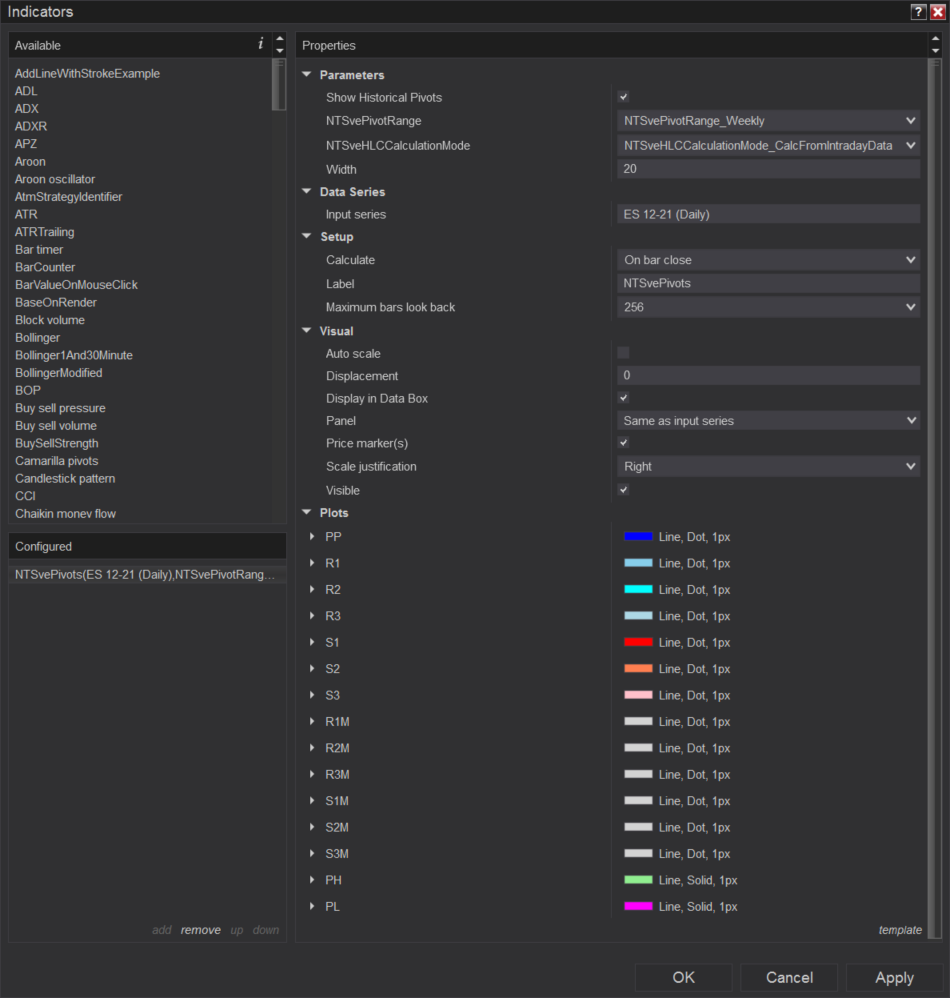The height and width of the screenshot is (998, 950).
Task: Click the Cancel button
Action: pos(789,978)
